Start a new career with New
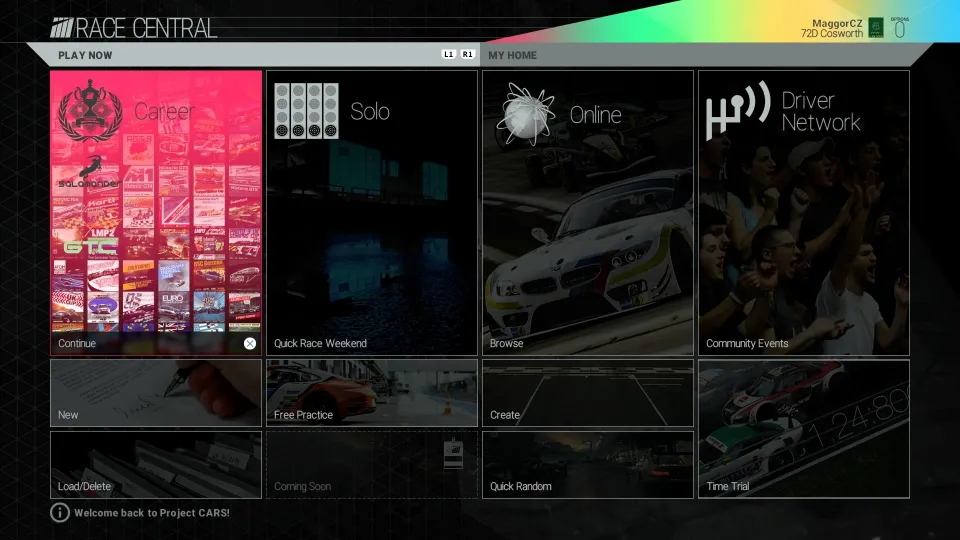 click(156, 393)
